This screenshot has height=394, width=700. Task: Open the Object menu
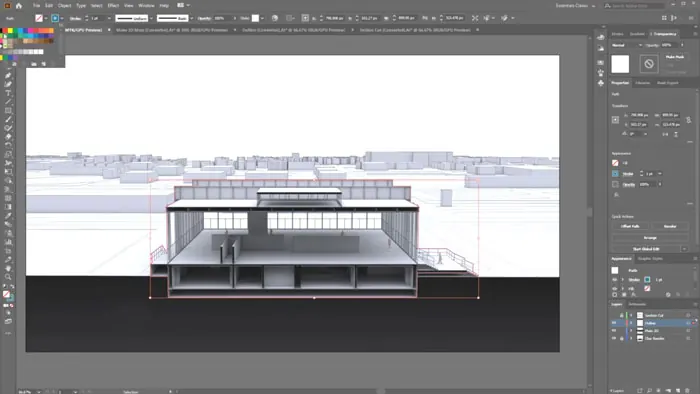(x=64, y=6)
